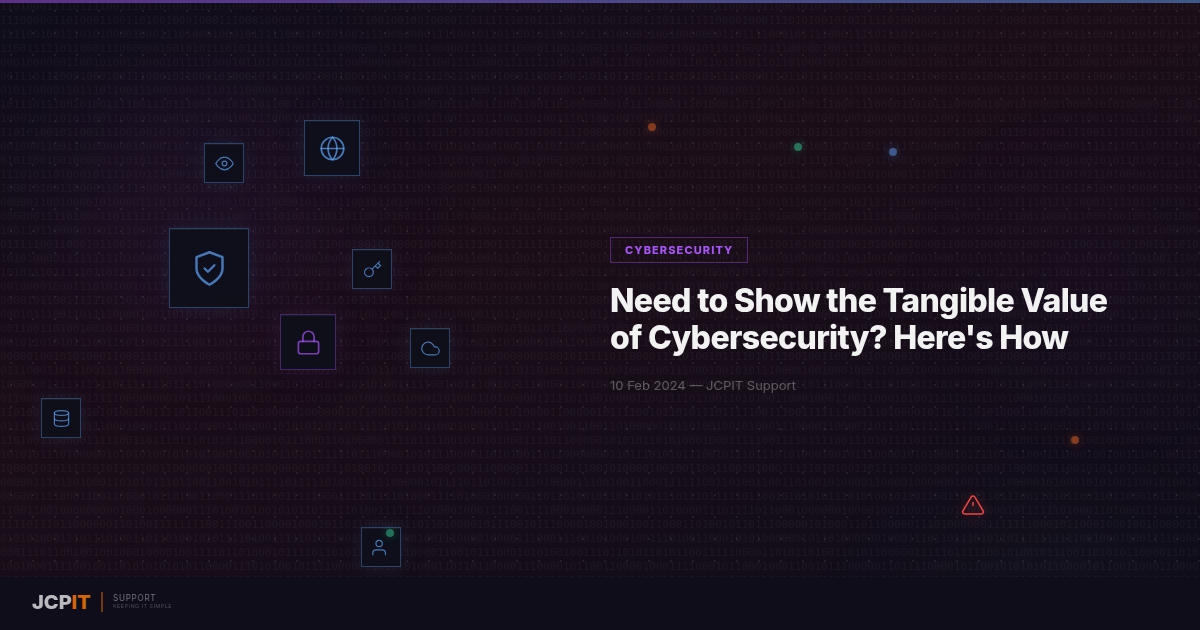This screenshot has height=630, width=1200.
Task: Click the purple padlock icon
Action: [308, 342]
